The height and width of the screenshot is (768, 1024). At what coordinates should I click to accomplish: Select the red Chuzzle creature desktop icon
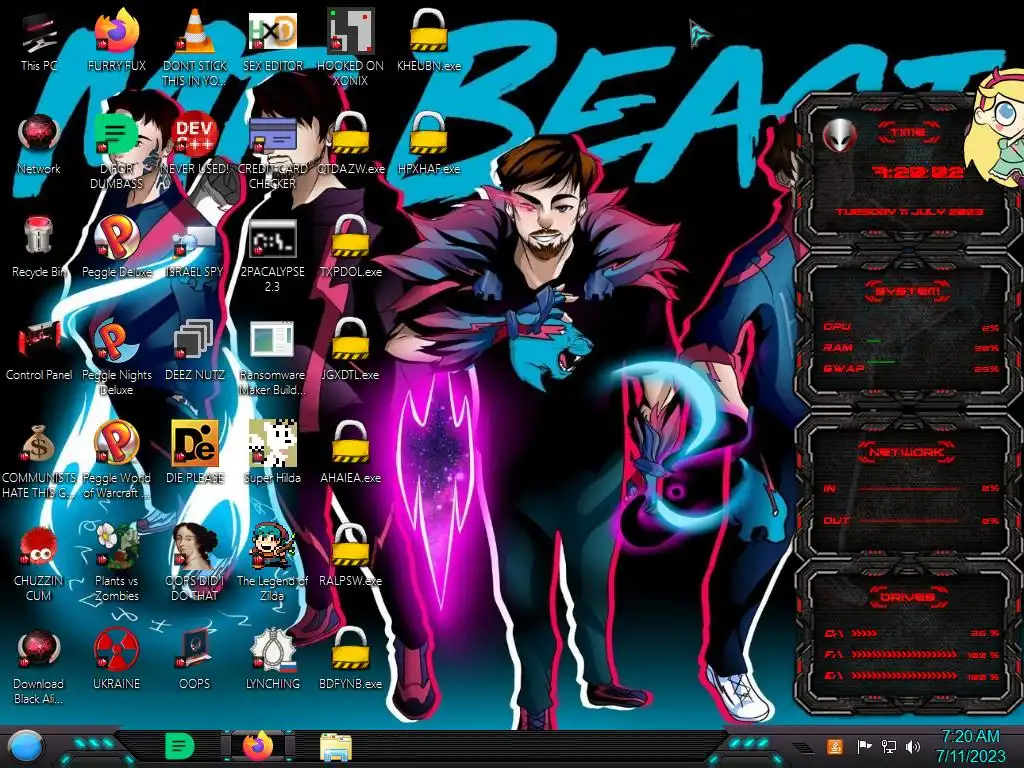click(x=39, y=563)
